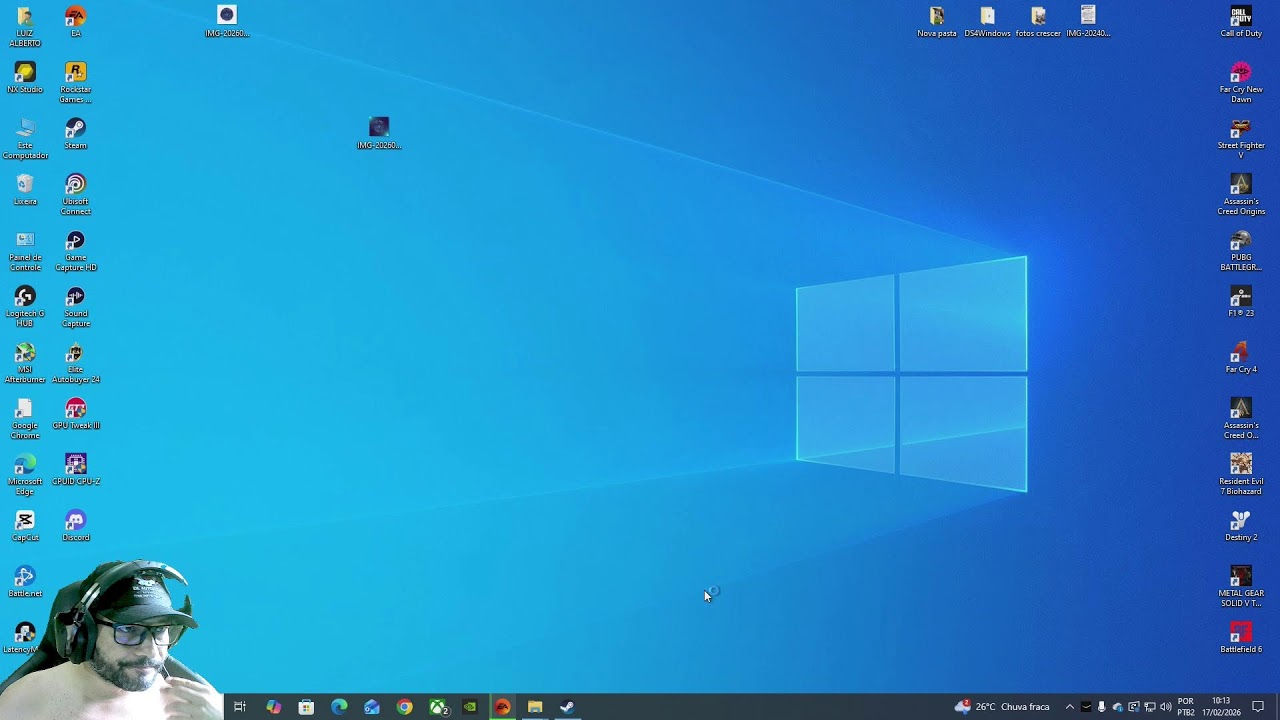This screenshot has width=1280, height=720.
Task: Select the Discord desktop shortcut
Action: click(75, 526)
